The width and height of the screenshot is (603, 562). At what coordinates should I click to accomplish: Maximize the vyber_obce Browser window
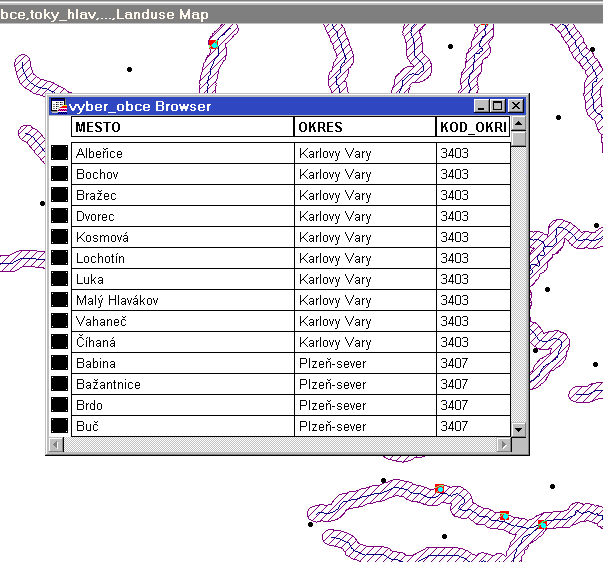tap(497, 106)
